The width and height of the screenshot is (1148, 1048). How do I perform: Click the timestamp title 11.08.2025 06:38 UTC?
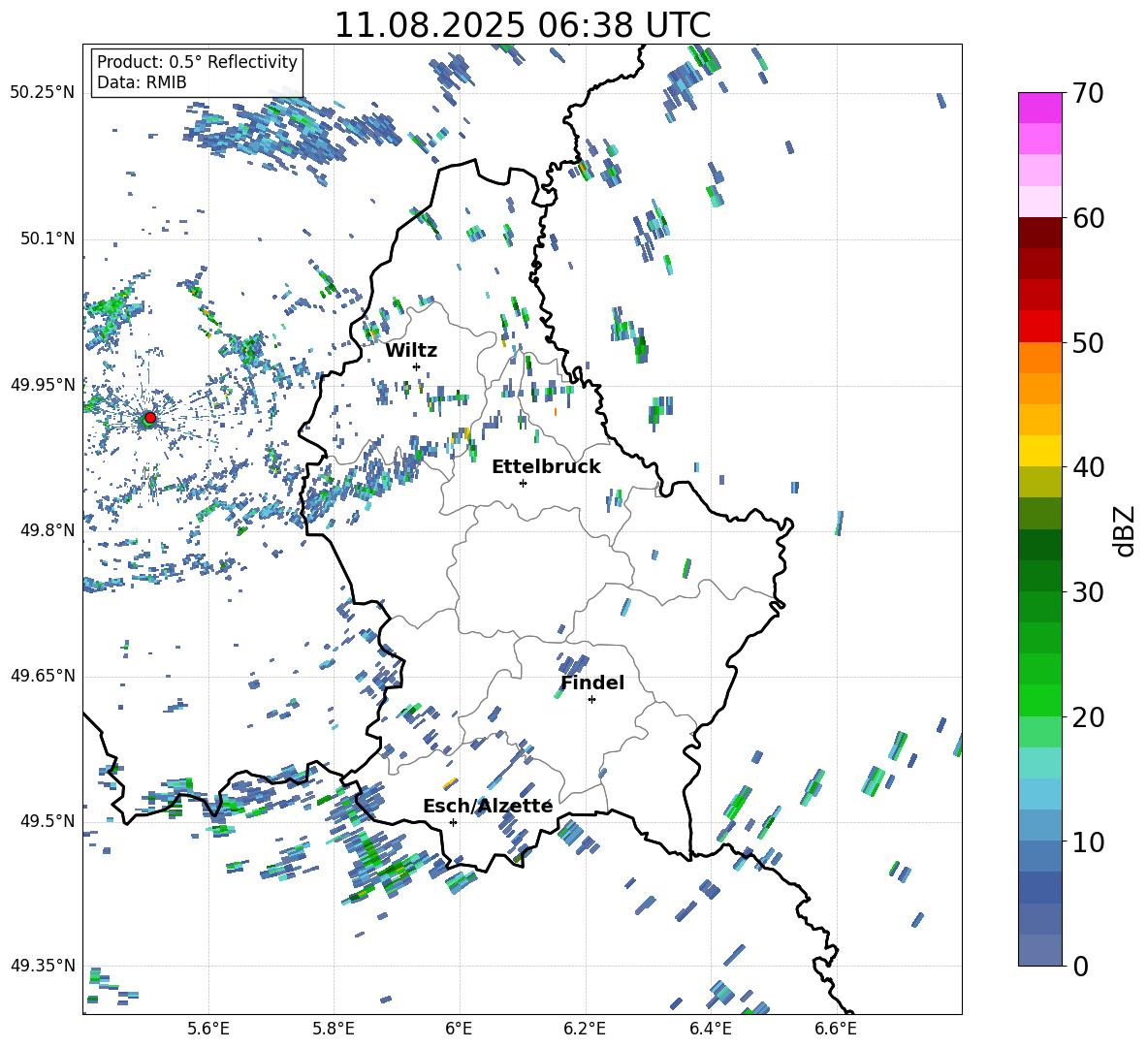pos(523,25)
